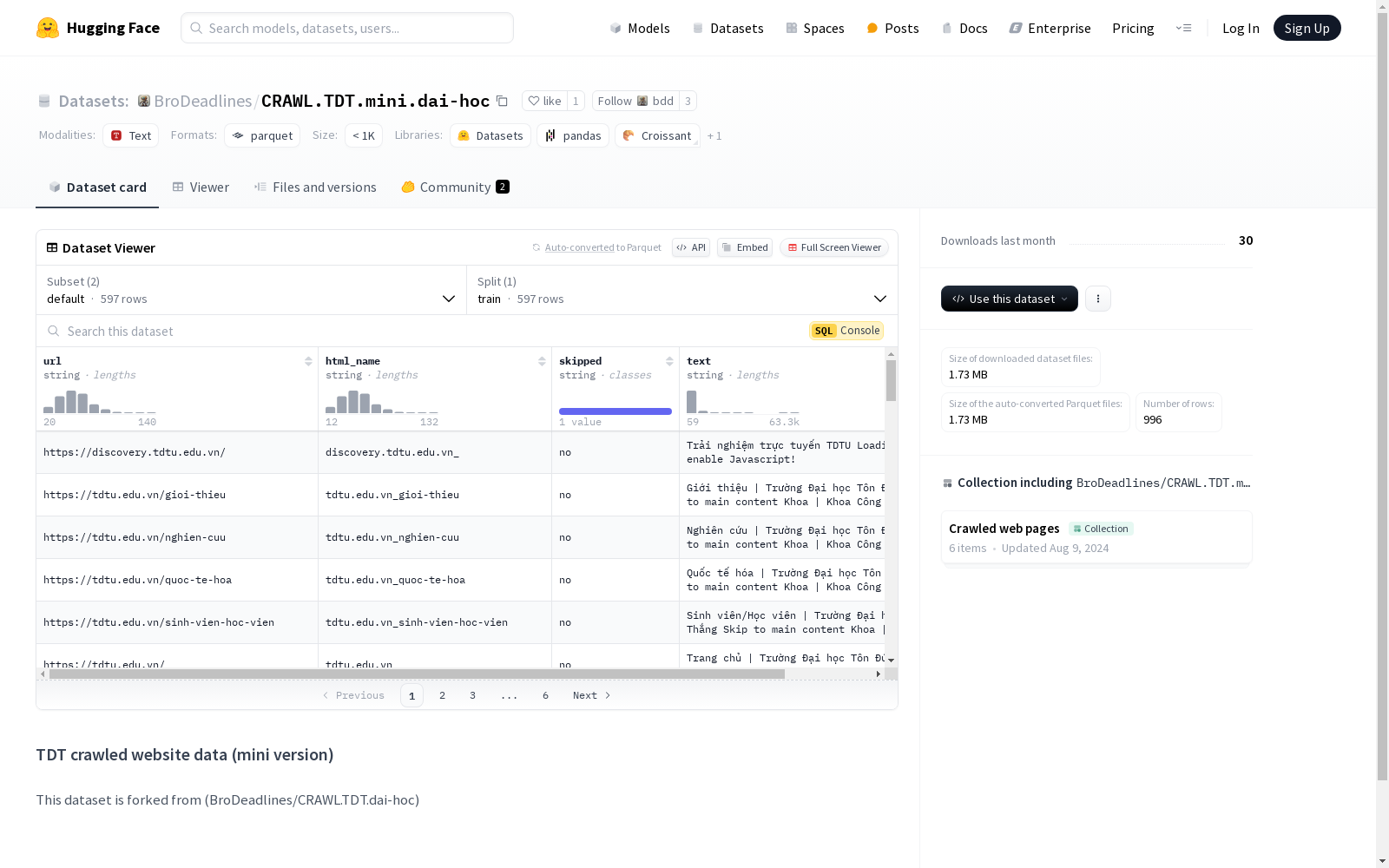Click the url lengths histogram
1389x868 pixels.
pyautogui.click(x=100, y=402)
